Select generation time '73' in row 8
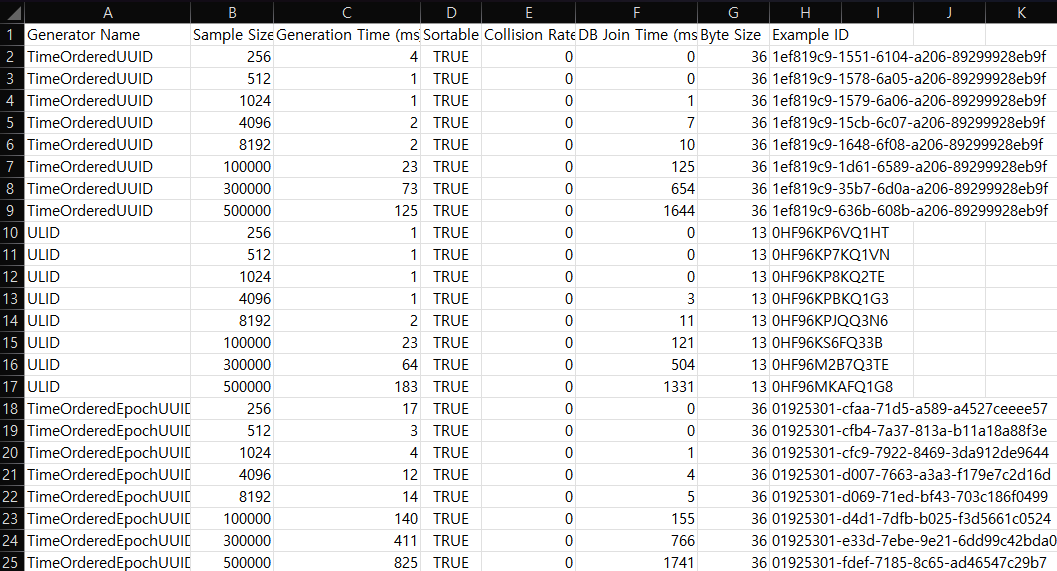The image size is (1057, 571). [x=346, y=189]
